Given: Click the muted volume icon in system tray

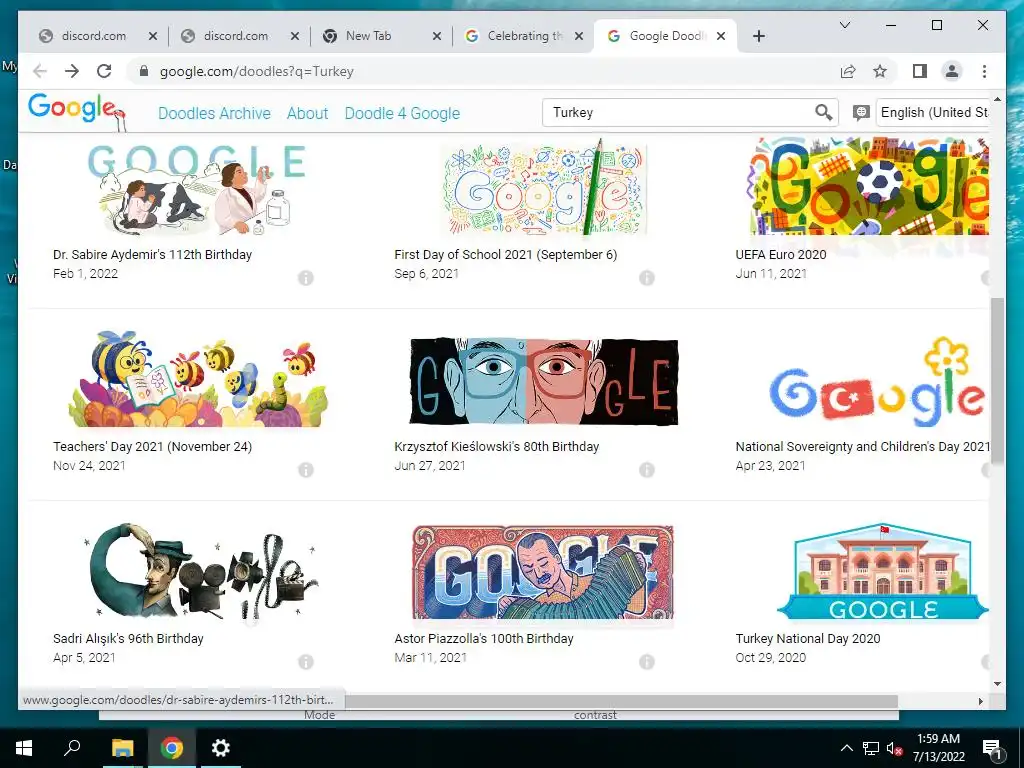Looking at the screenshot, I should coord(894,748).
